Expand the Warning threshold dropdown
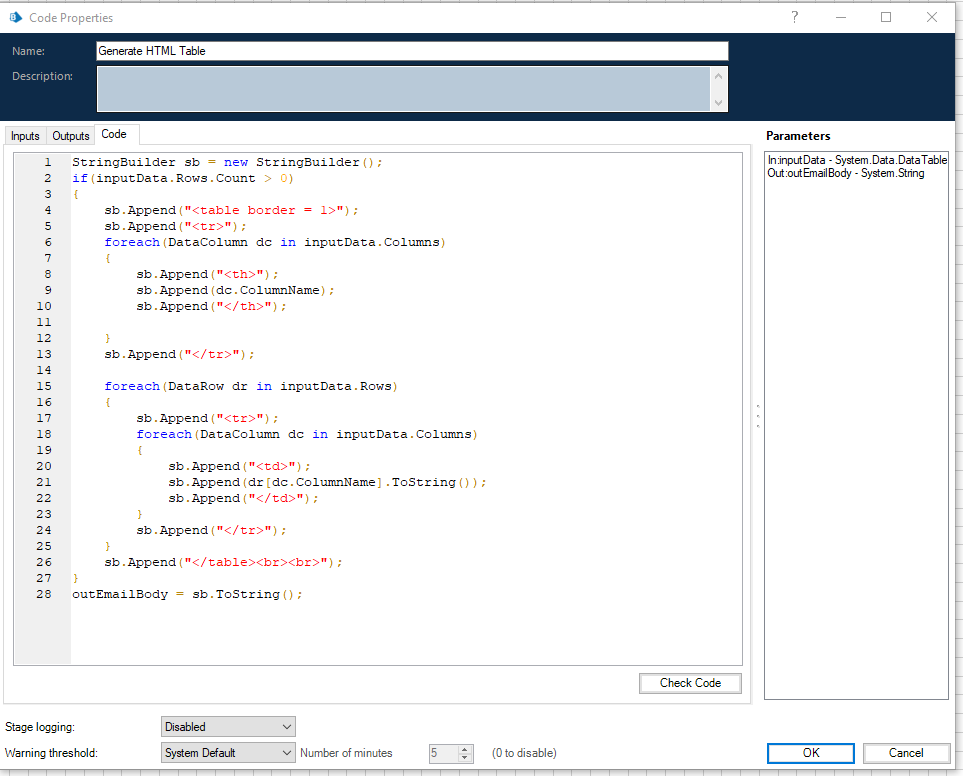Image resolution: width=963 pixels, height=776 pixels. point(228,753)
